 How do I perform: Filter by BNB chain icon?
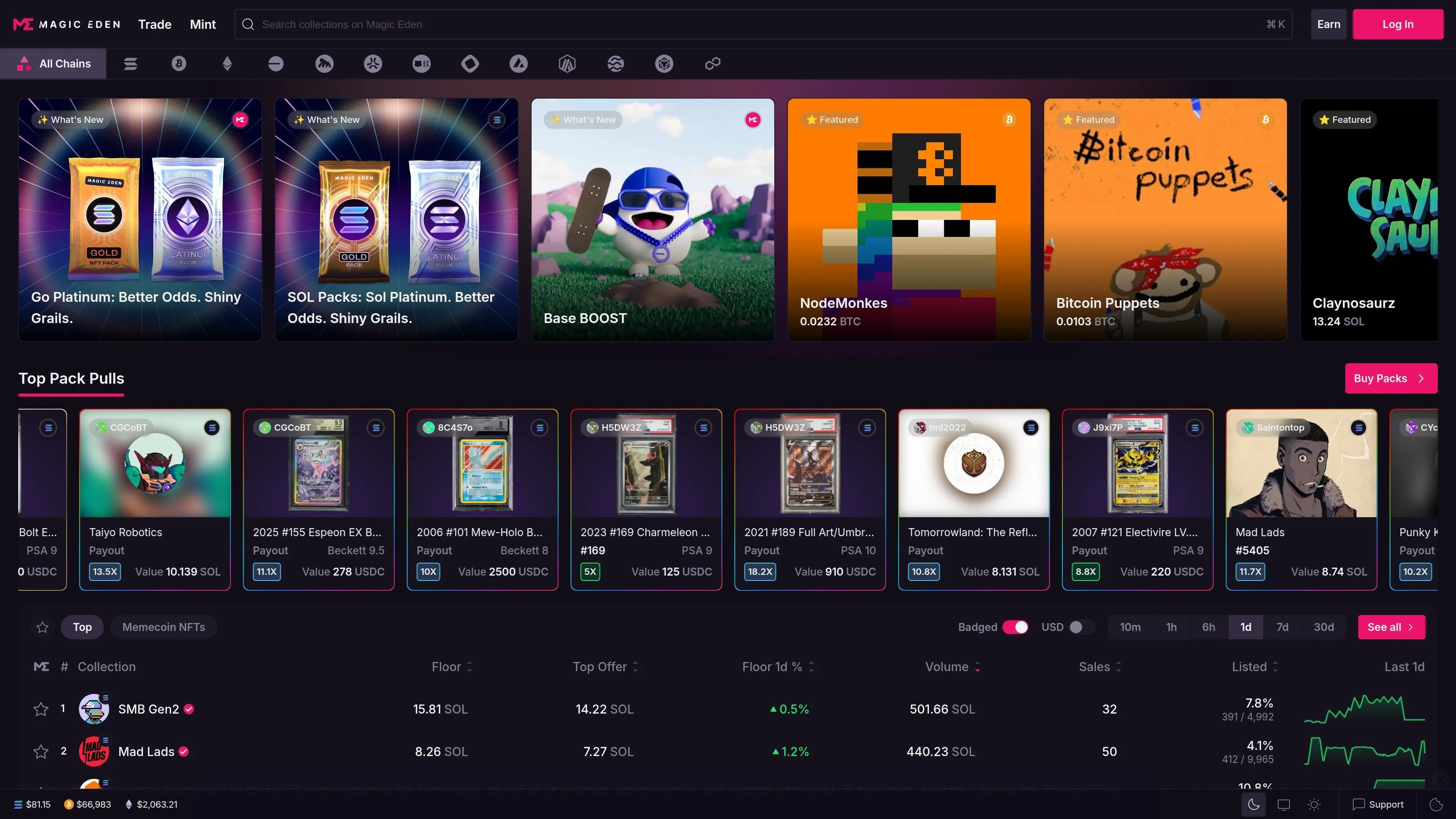[665, 64]
